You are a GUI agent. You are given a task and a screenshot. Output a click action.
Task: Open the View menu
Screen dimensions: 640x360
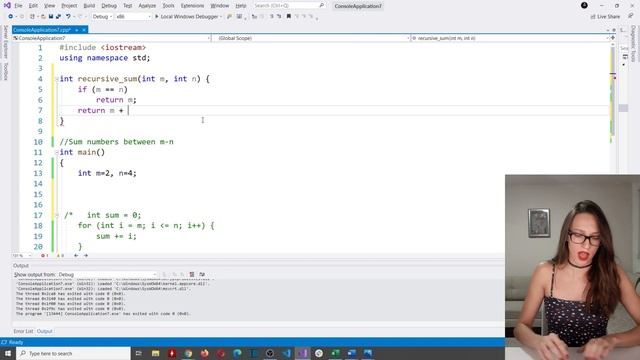(x=49, y=6)
